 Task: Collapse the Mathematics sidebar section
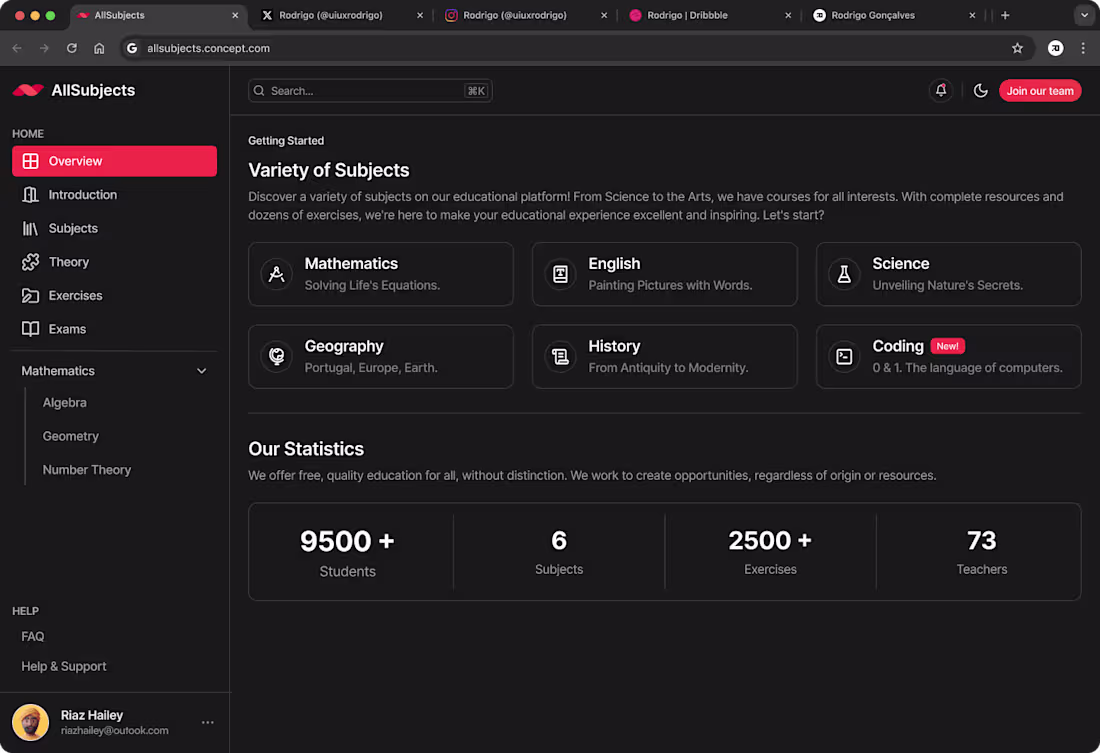(x=201, y=371)
